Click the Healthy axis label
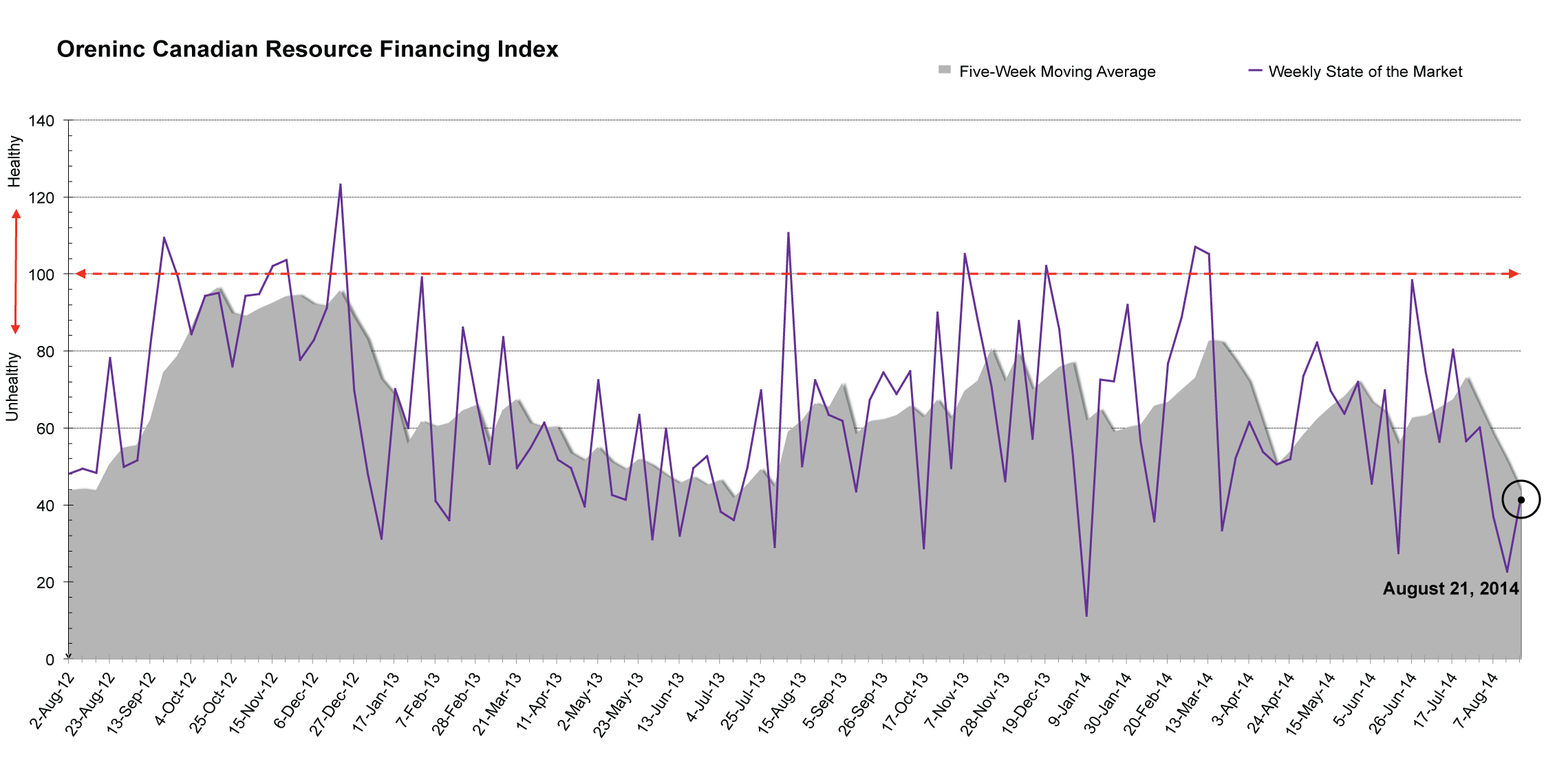1544x784 pixels. point(14,161)
